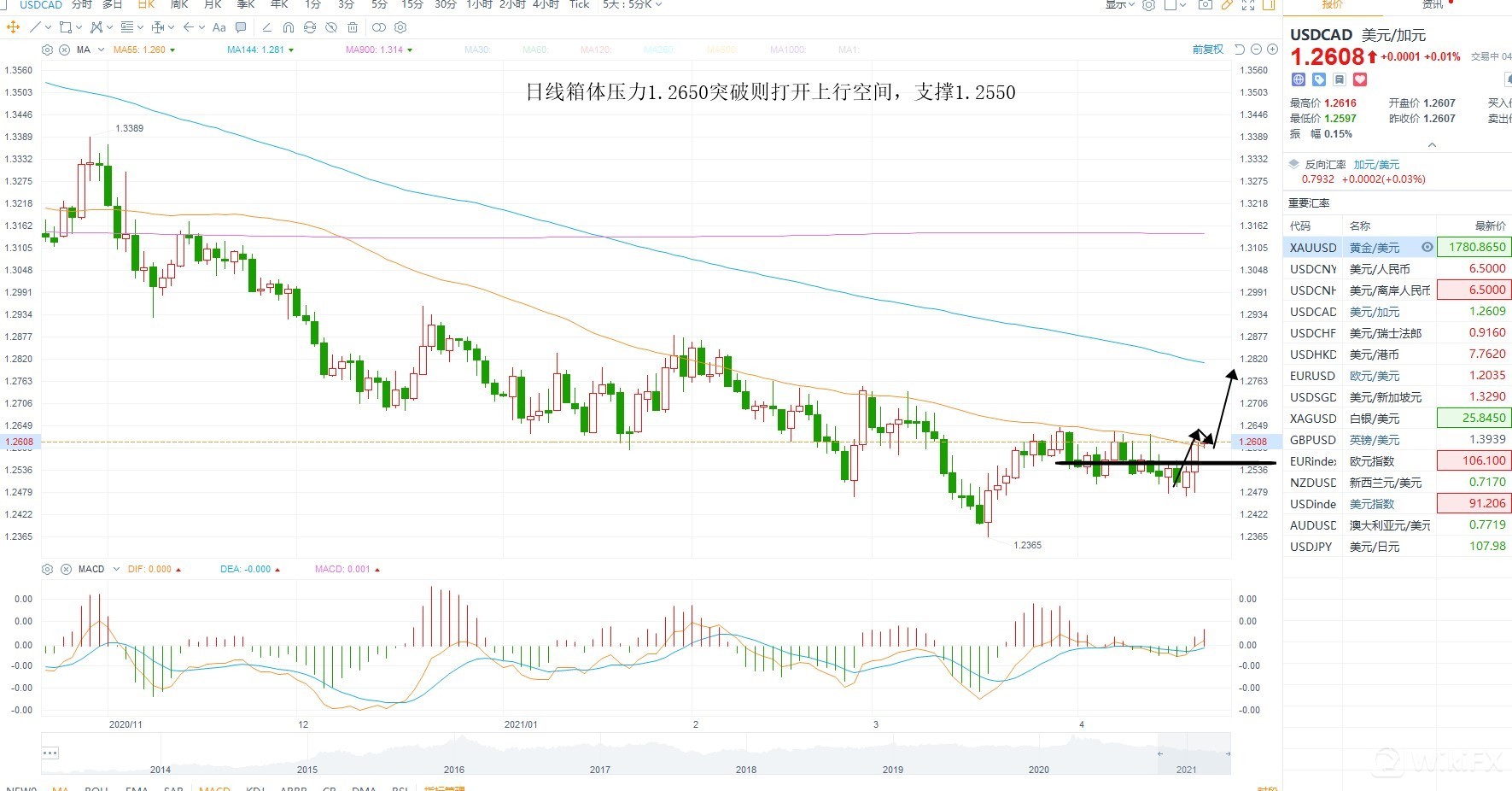Open the 5天:5分K period dropdown
Viewport: 1512px width, 791px height.
[x=632, y=4]
